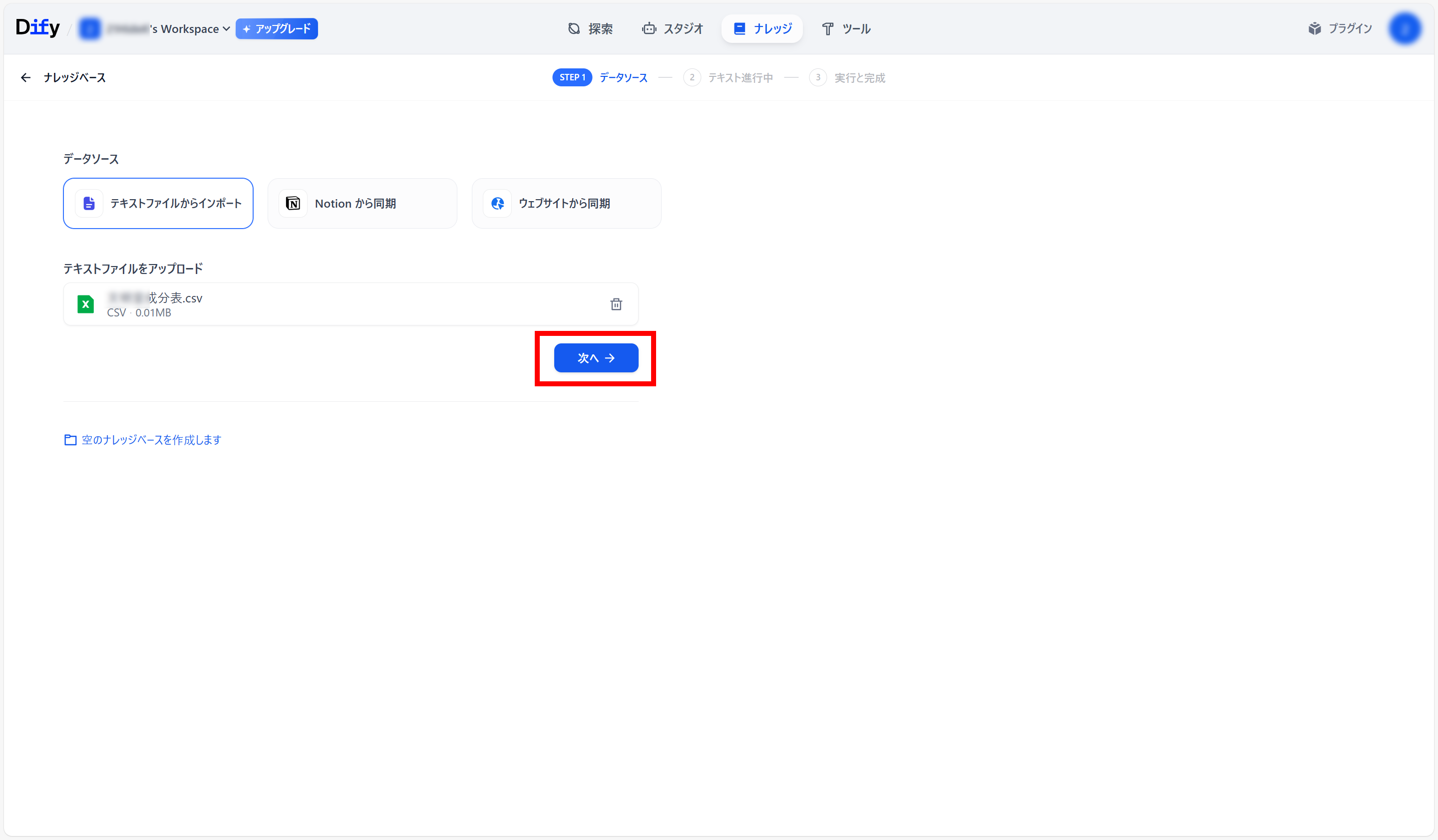This screenshot has width=1438, height=840.
Task: Expand the Workspace dropdown chevron
Action: [x=227, y=28]
